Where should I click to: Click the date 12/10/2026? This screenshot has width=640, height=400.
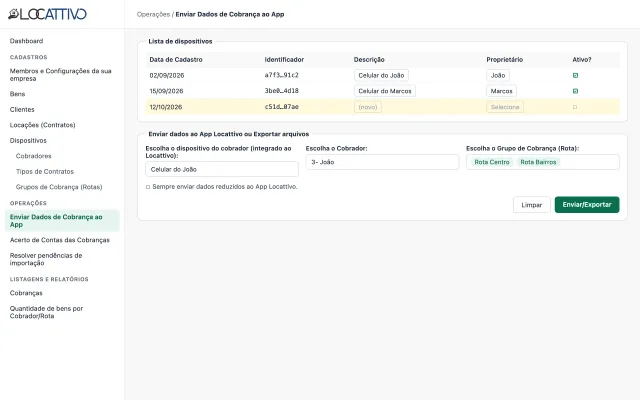tap(166, 107)
